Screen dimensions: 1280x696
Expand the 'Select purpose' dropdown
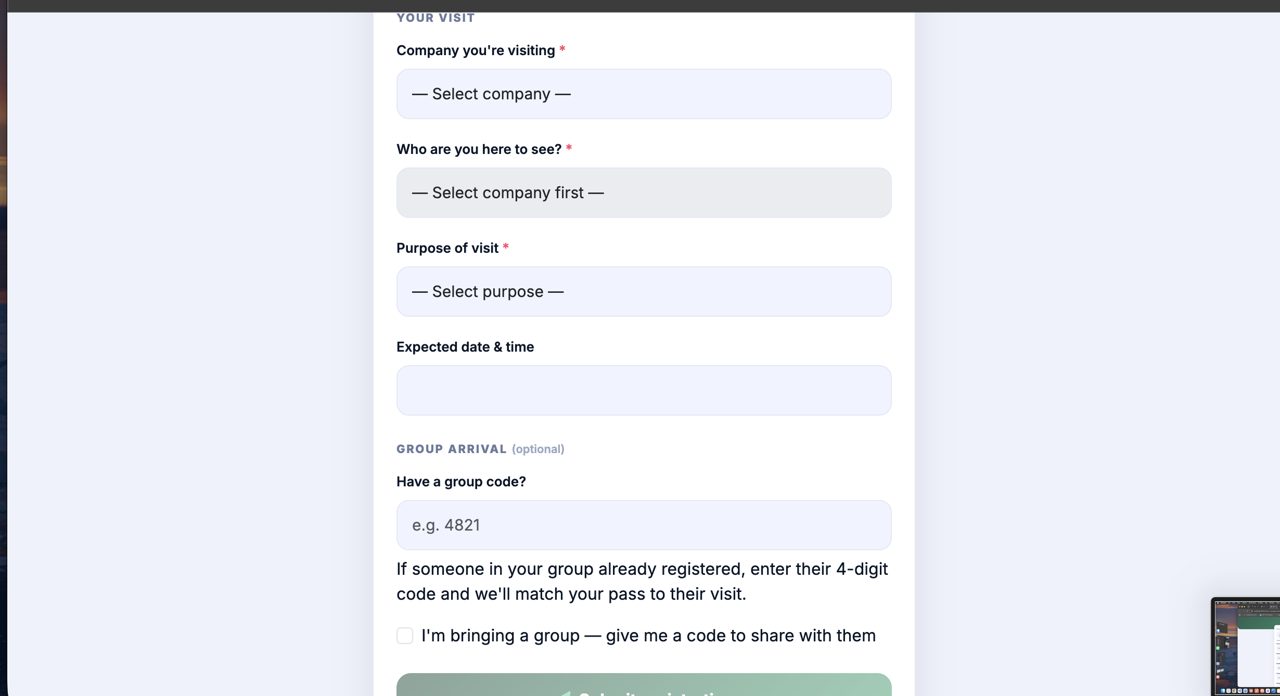click(643, 292)
